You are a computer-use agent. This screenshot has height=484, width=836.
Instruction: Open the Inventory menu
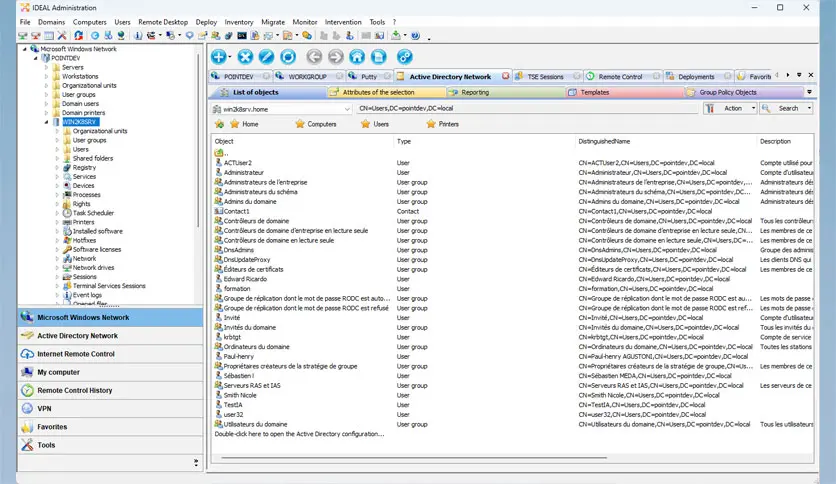tap(238, 22)
